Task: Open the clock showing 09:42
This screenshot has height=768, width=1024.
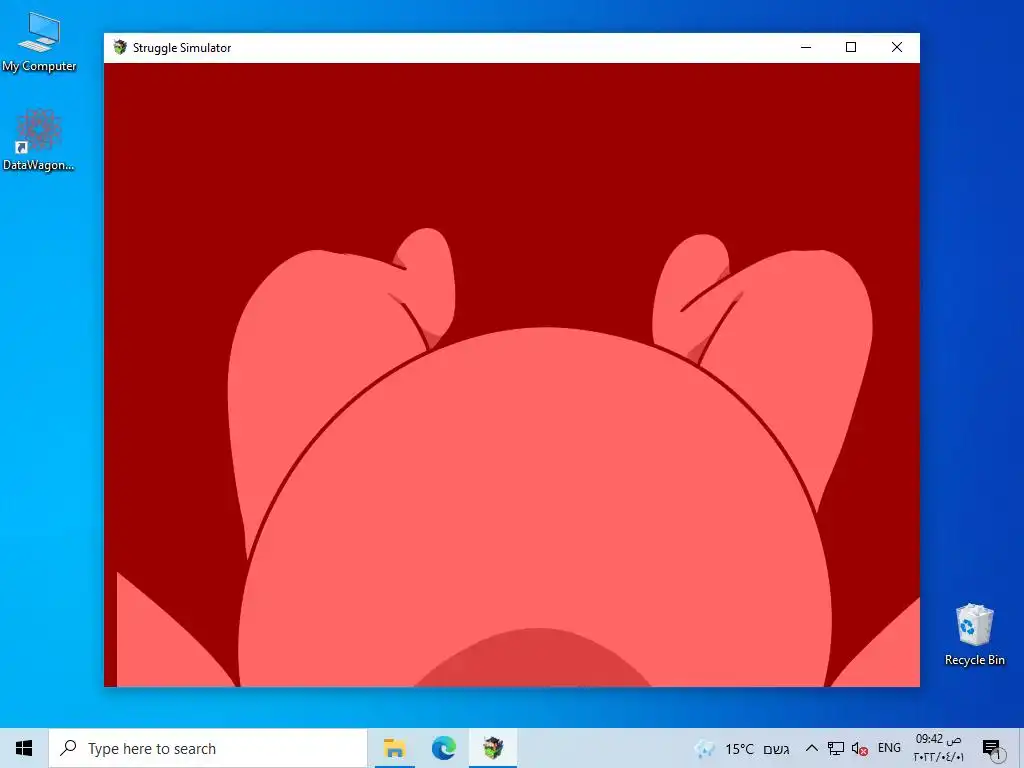Action: click(x=938, y=748)
